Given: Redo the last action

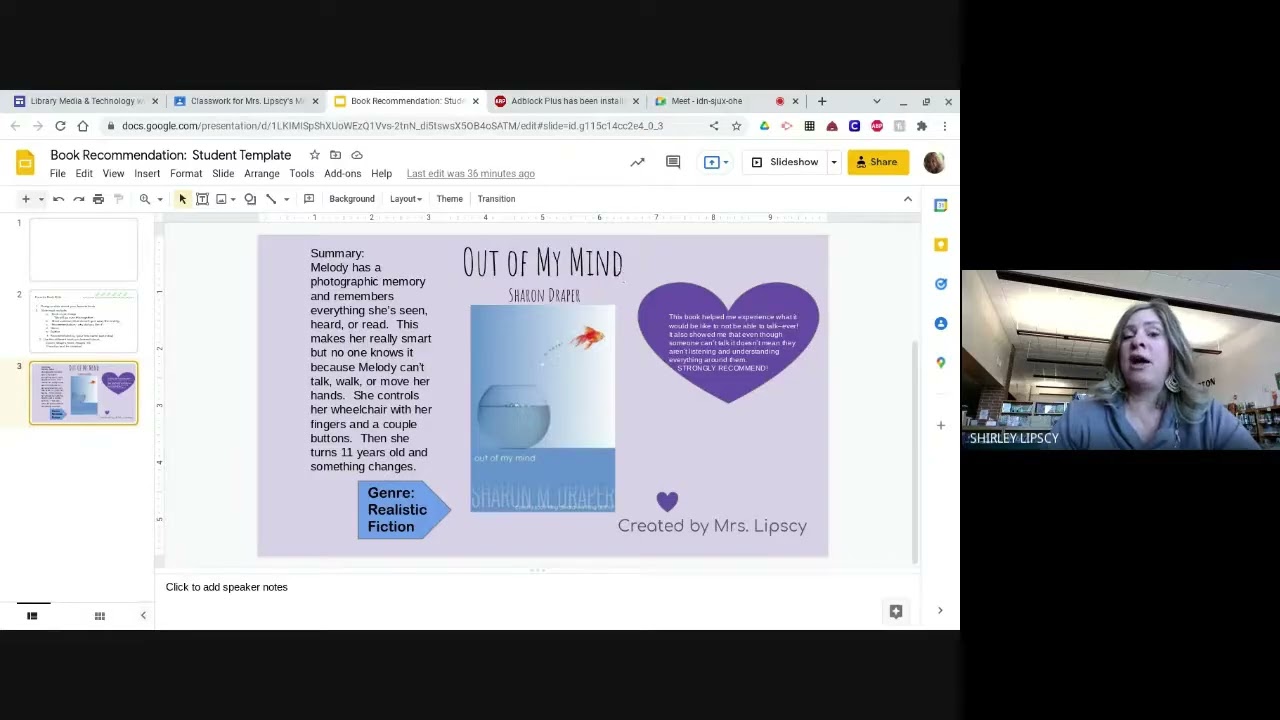Looking at the screenshot, I should [x=79, y=199].
